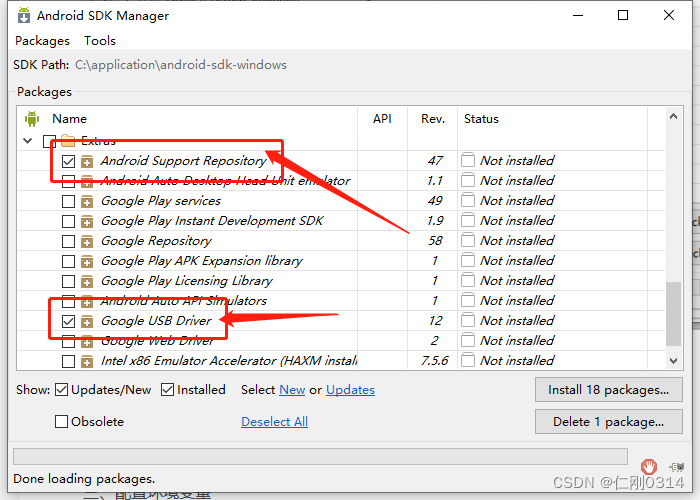
Task: Sort by the Status column header
Action: 481,119
